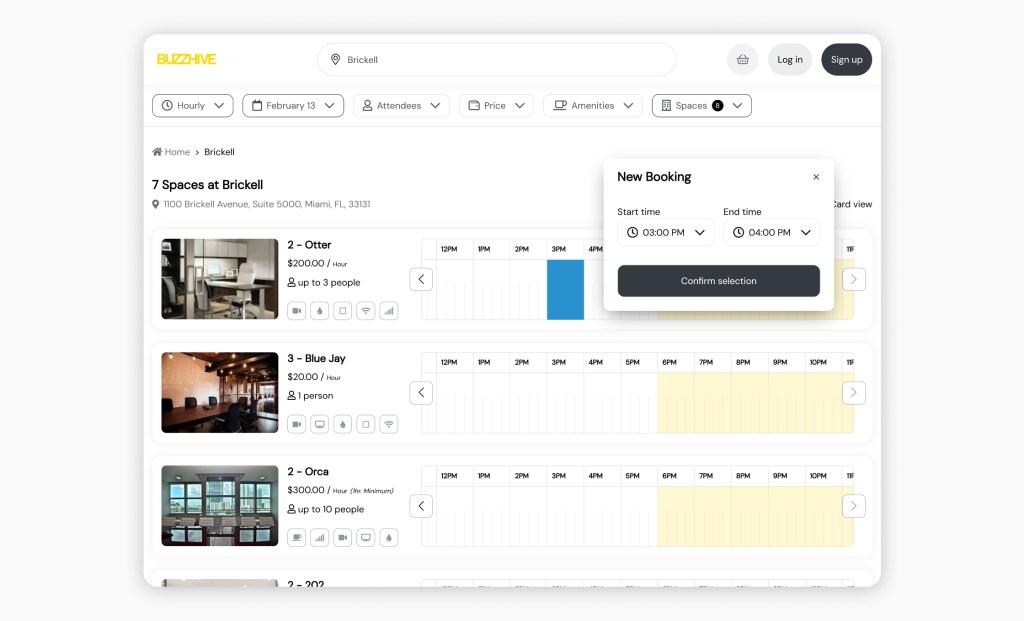Screen dimensions: 1024x621
Task: Click the Brickell breadcrumb item
Action: [219, 151]
